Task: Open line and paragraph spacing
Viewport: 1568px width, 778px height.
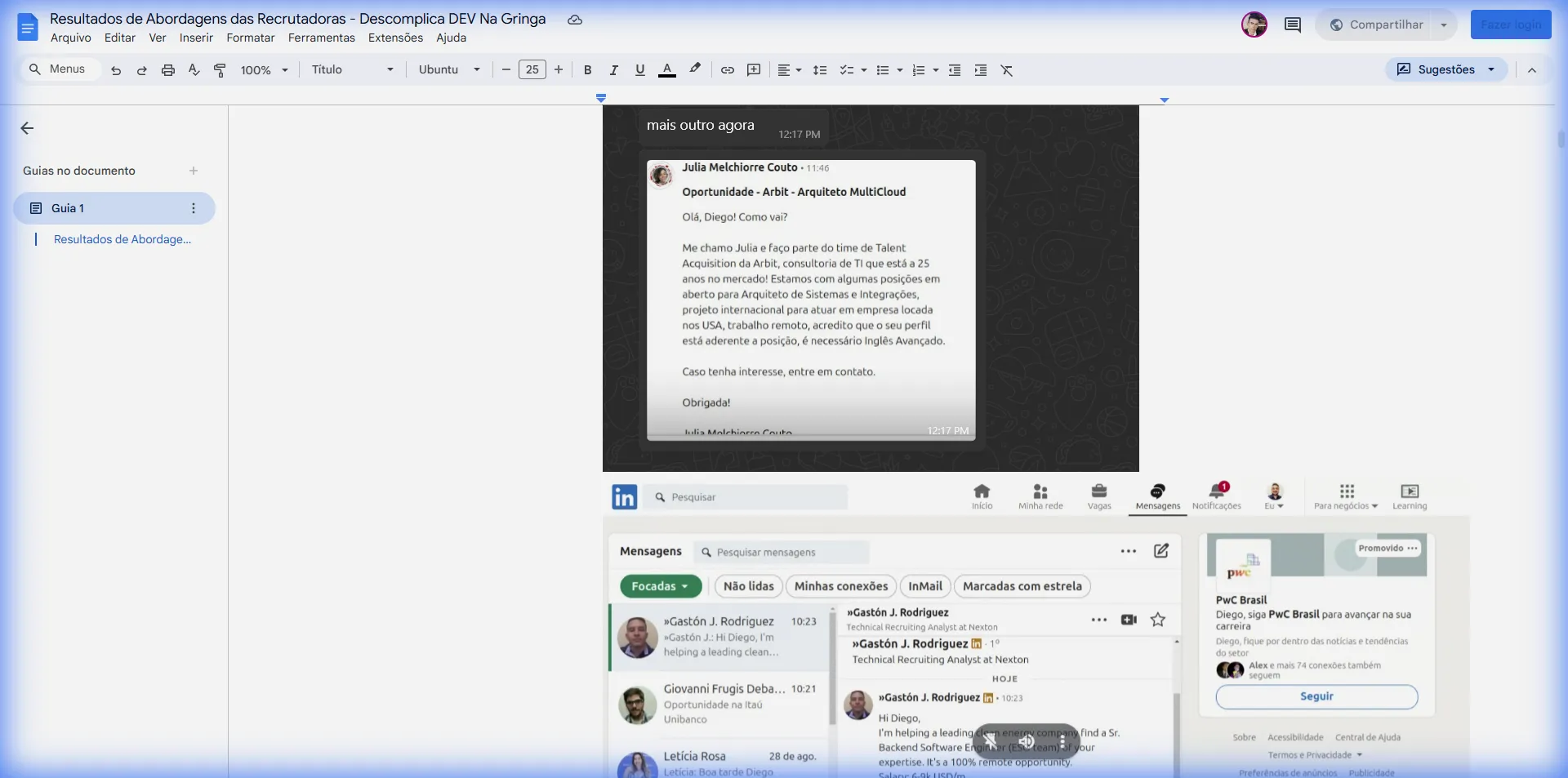Action: (820, 70)
